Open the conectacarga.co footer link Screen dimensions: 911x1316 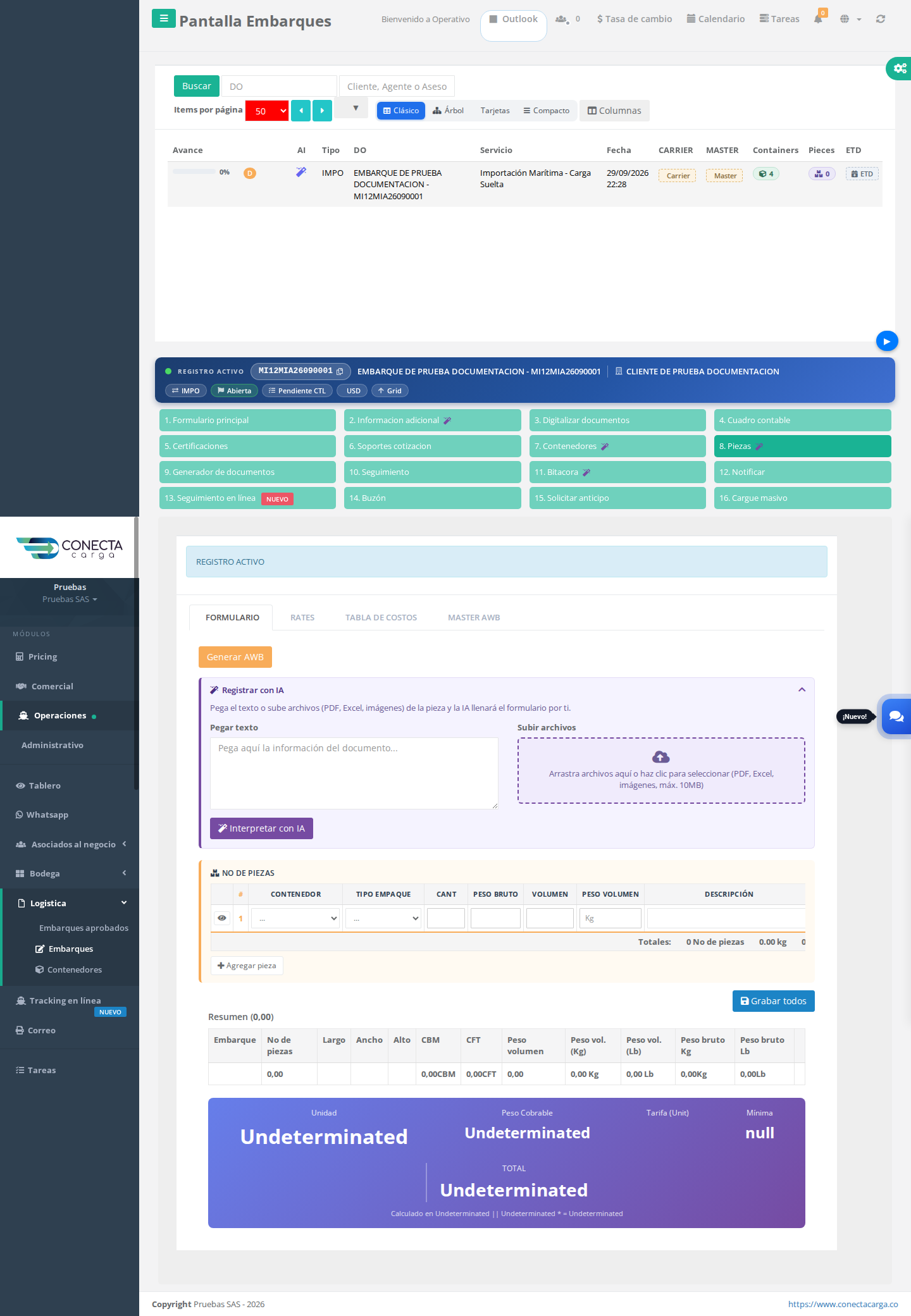point(843,1303)
